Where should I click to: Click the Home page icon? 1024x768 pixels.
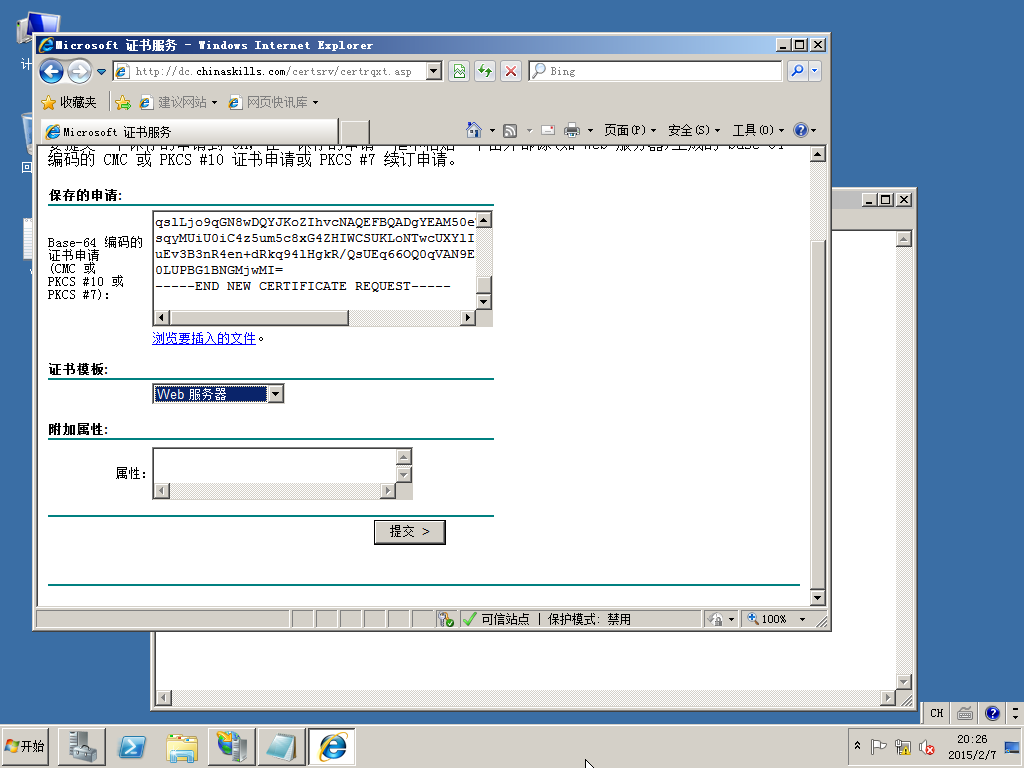[473, 130]
